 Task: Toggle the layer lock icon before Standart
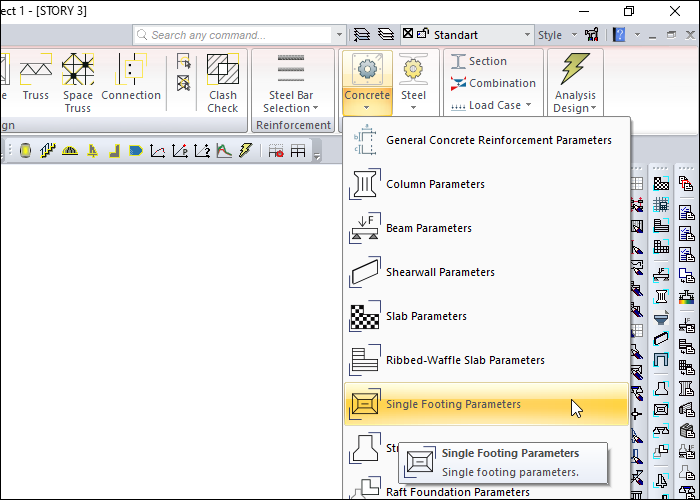tap(422, 33)
